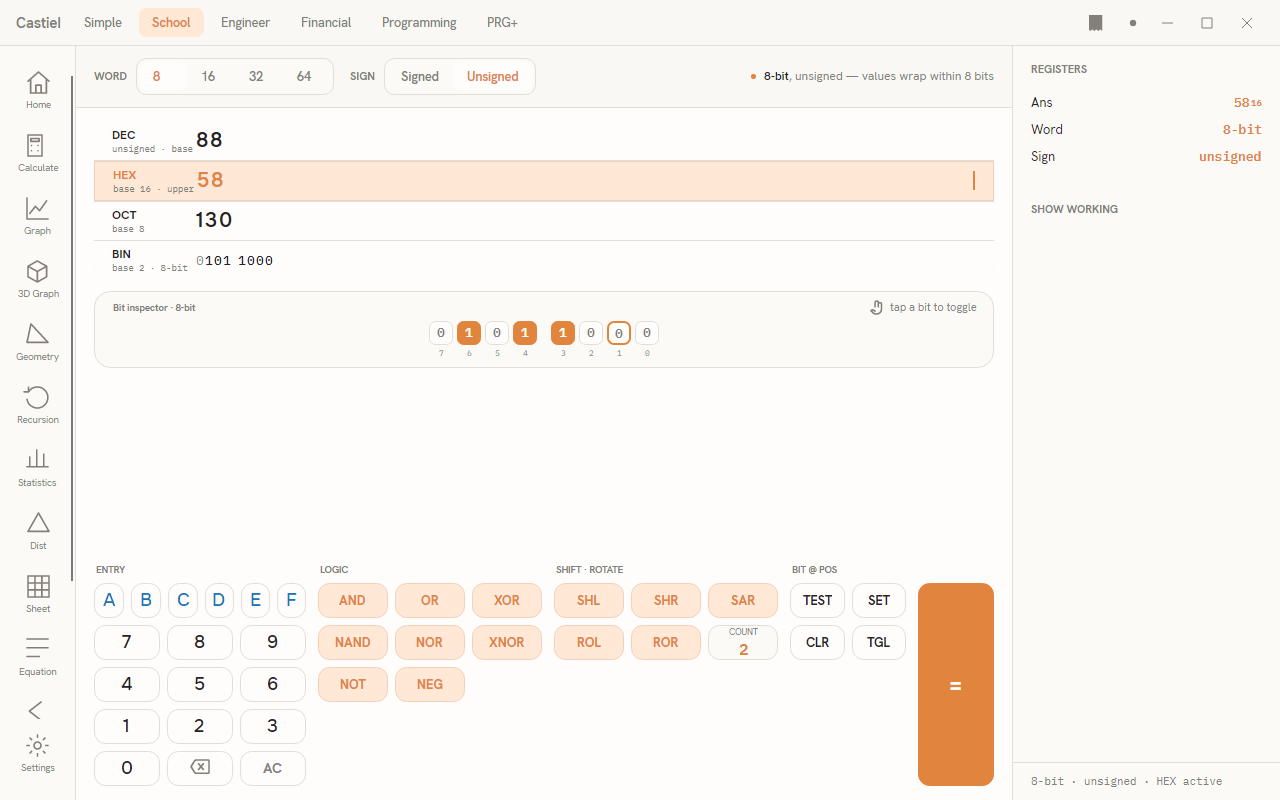The image size is (1280, 800).
Task: Click the orange equals button
Action: pos(956,684)
